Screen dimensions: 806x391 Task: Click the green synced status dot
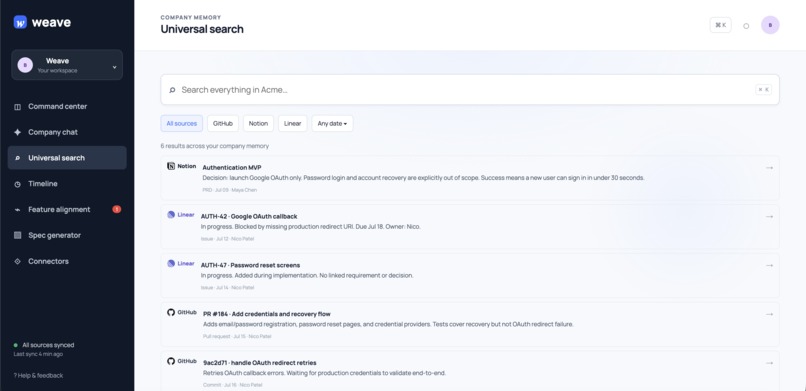click(15, 345)
